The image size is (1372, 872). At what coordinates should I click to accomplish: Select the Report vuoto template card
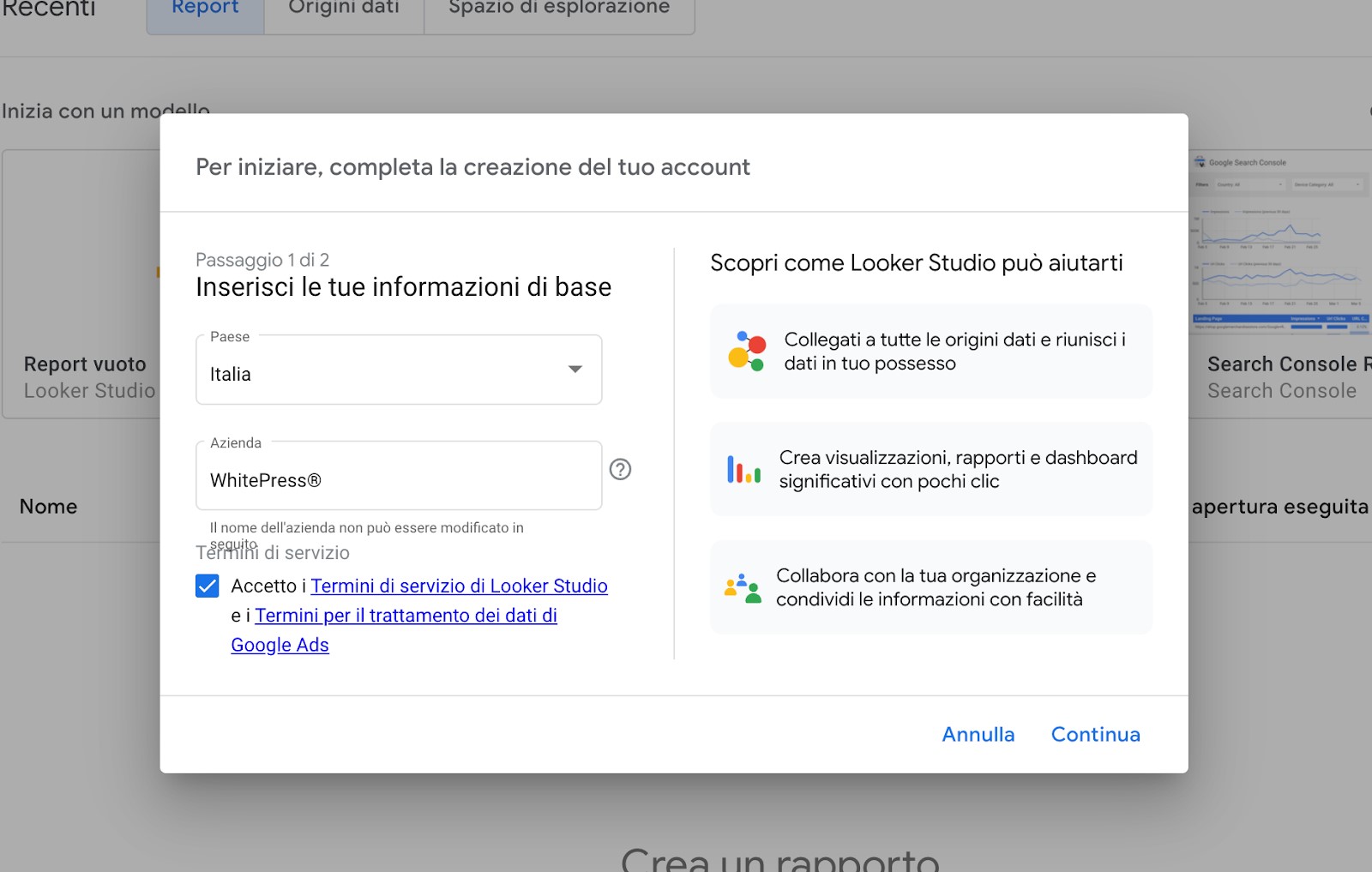point(81,284)
